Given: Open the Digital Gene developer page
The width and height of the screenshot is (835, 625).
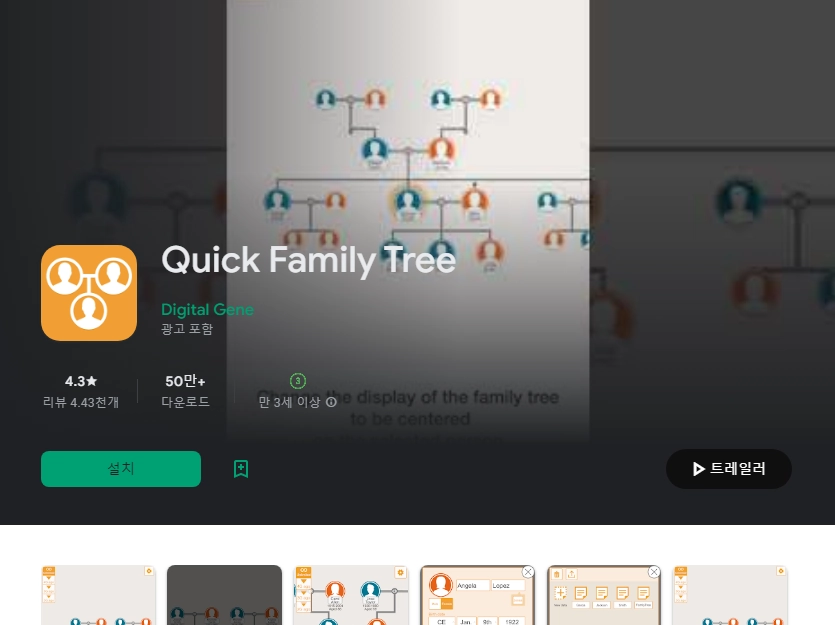Looking at the screenshot, I should [x=207, y=309].
